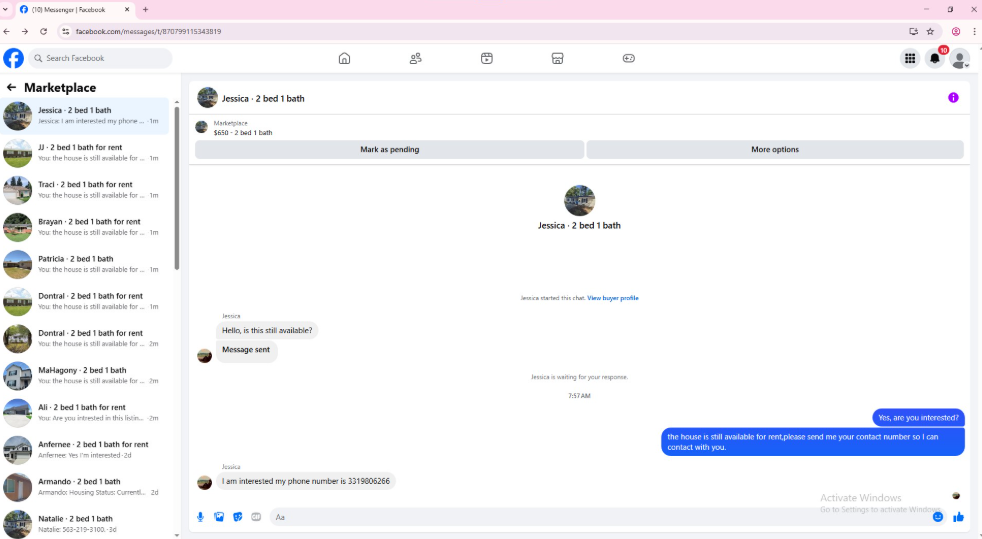The height and width of the screenshot is (539, 982).
Task: Open the Friends icon in top navigation
Action: pos(416,58)
